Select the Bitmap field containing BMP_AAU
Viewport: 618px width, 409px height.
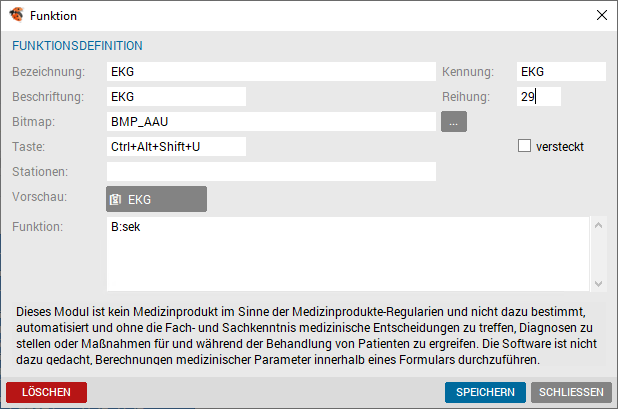click(271, 121)
